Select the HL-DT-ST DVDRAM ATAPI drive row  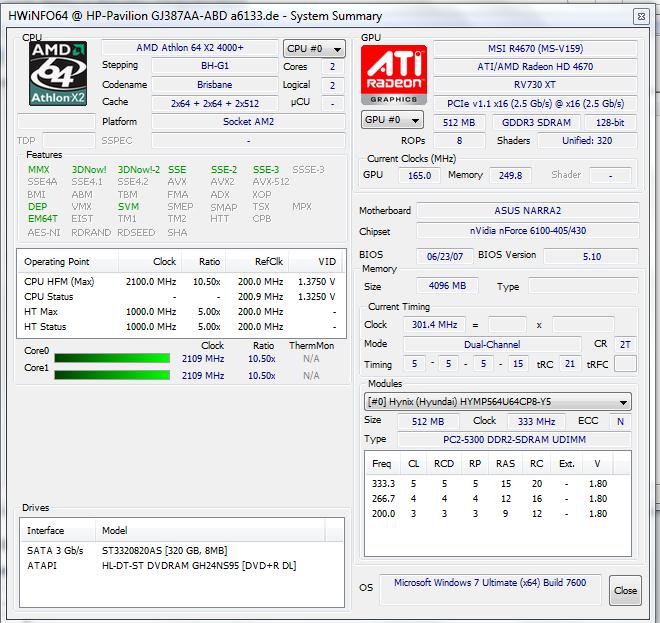coord(181,566)
